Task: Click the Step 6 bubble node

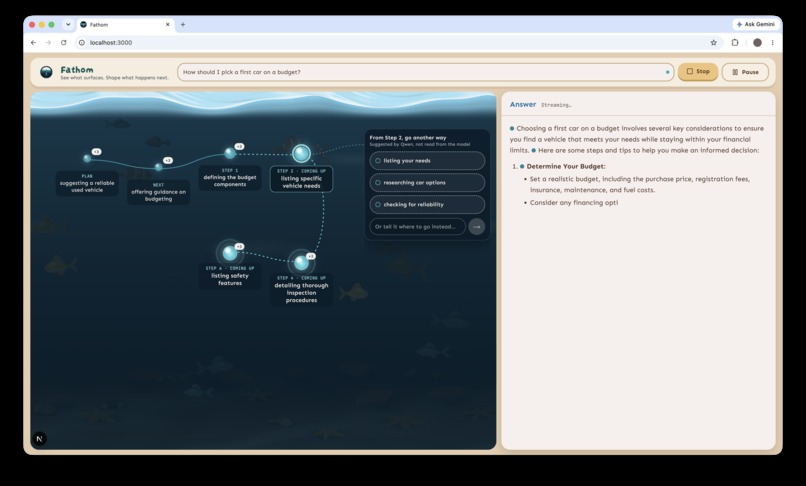Action: pos(230,253)
